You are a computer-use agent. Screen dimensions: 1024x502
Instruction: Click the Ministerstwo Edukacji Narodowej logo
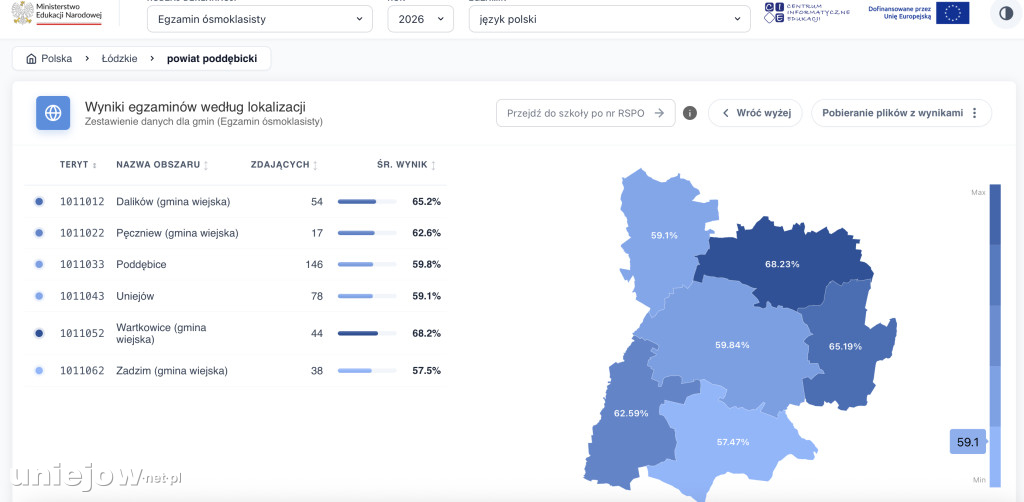[x=57, y=13]
